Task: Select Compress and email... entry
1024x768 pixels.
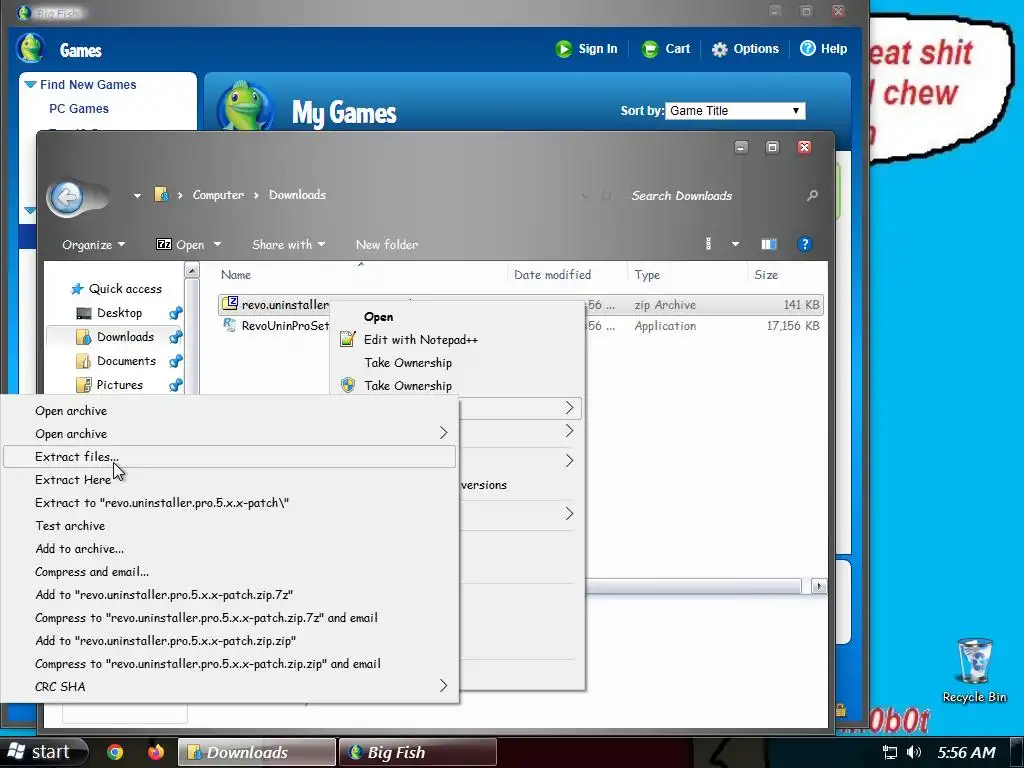Action: pos(229,571)
